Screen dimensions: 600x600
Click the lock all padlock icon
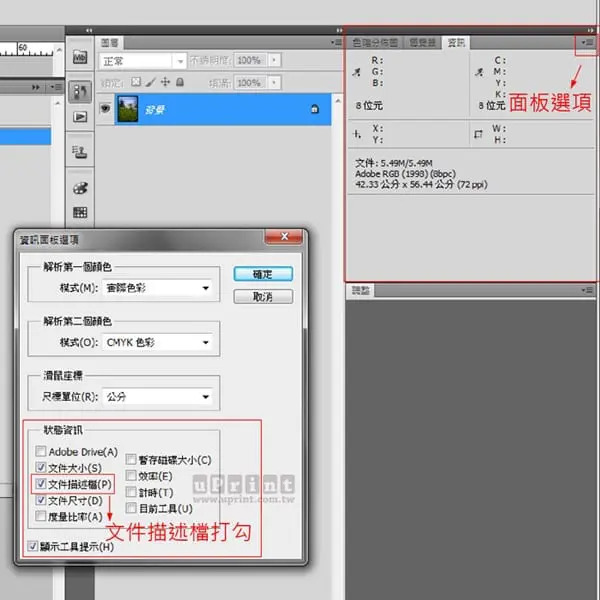tap(180, 82)
